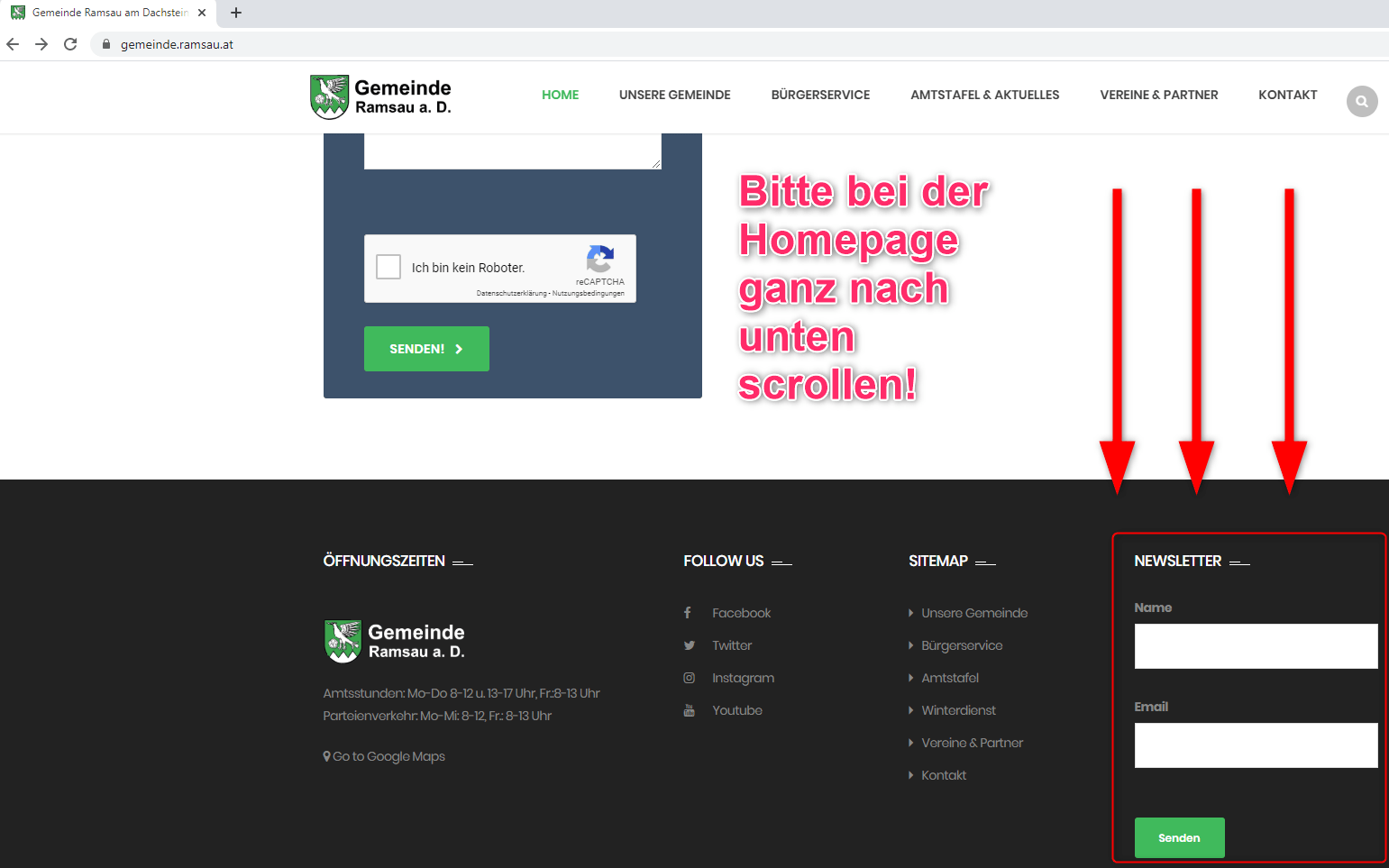The height and width of the screenshot is (868, 1389).
Task: Reload the page with the refresh icon
Action: (x=70, y=44)
